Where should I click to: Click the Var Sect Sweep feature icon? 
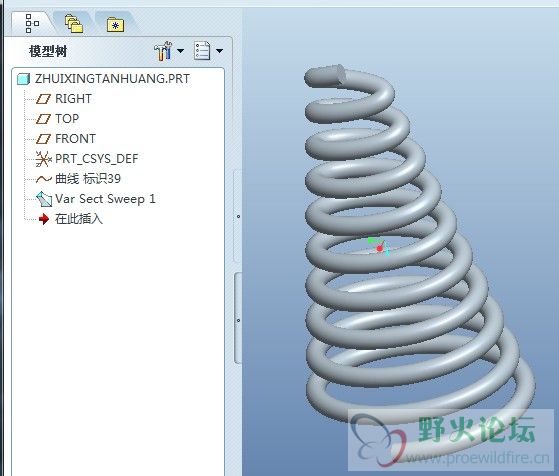tap(44, 199)
